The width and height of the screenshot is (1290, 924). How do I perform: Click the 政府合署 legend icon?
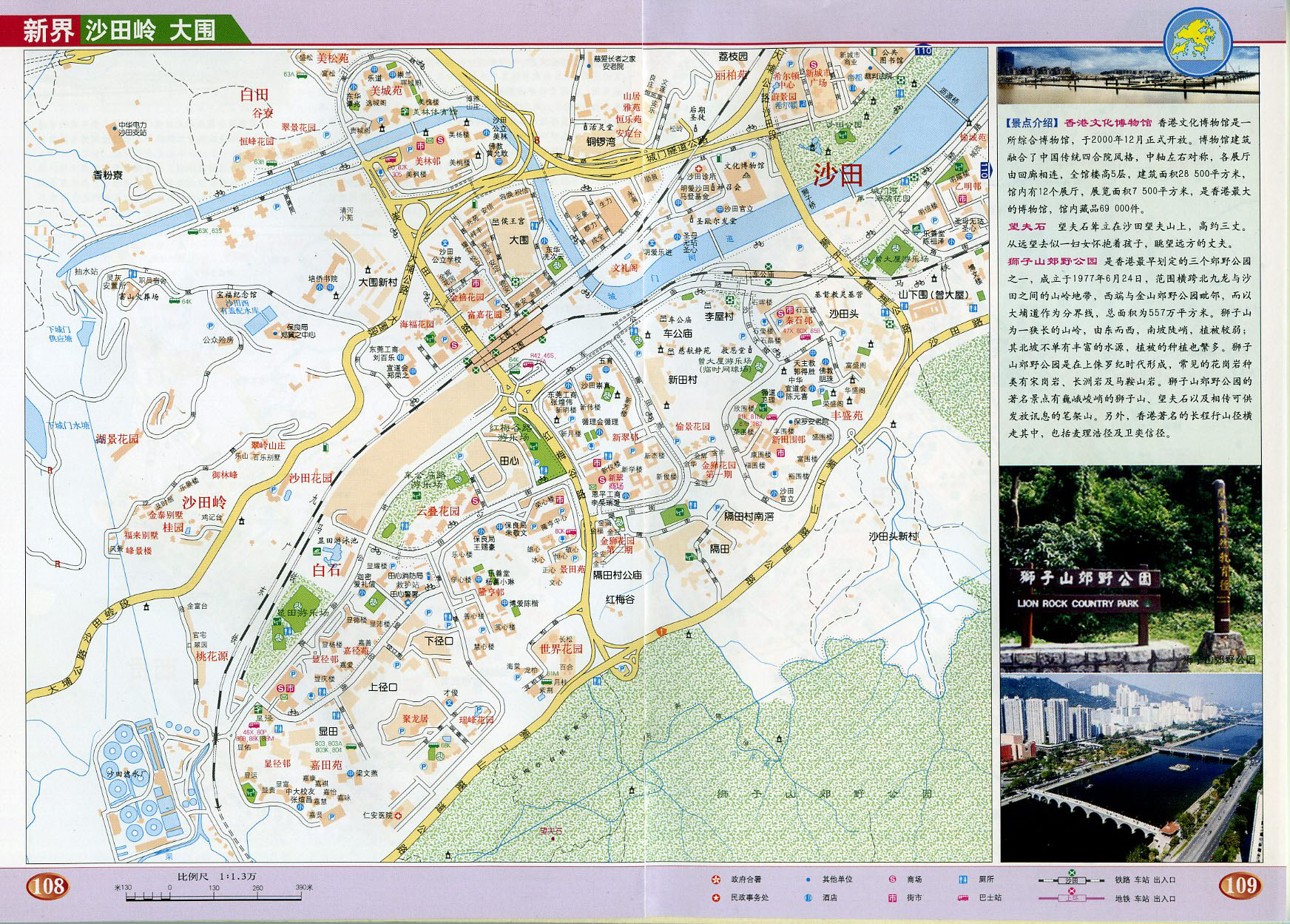(715, 880)
